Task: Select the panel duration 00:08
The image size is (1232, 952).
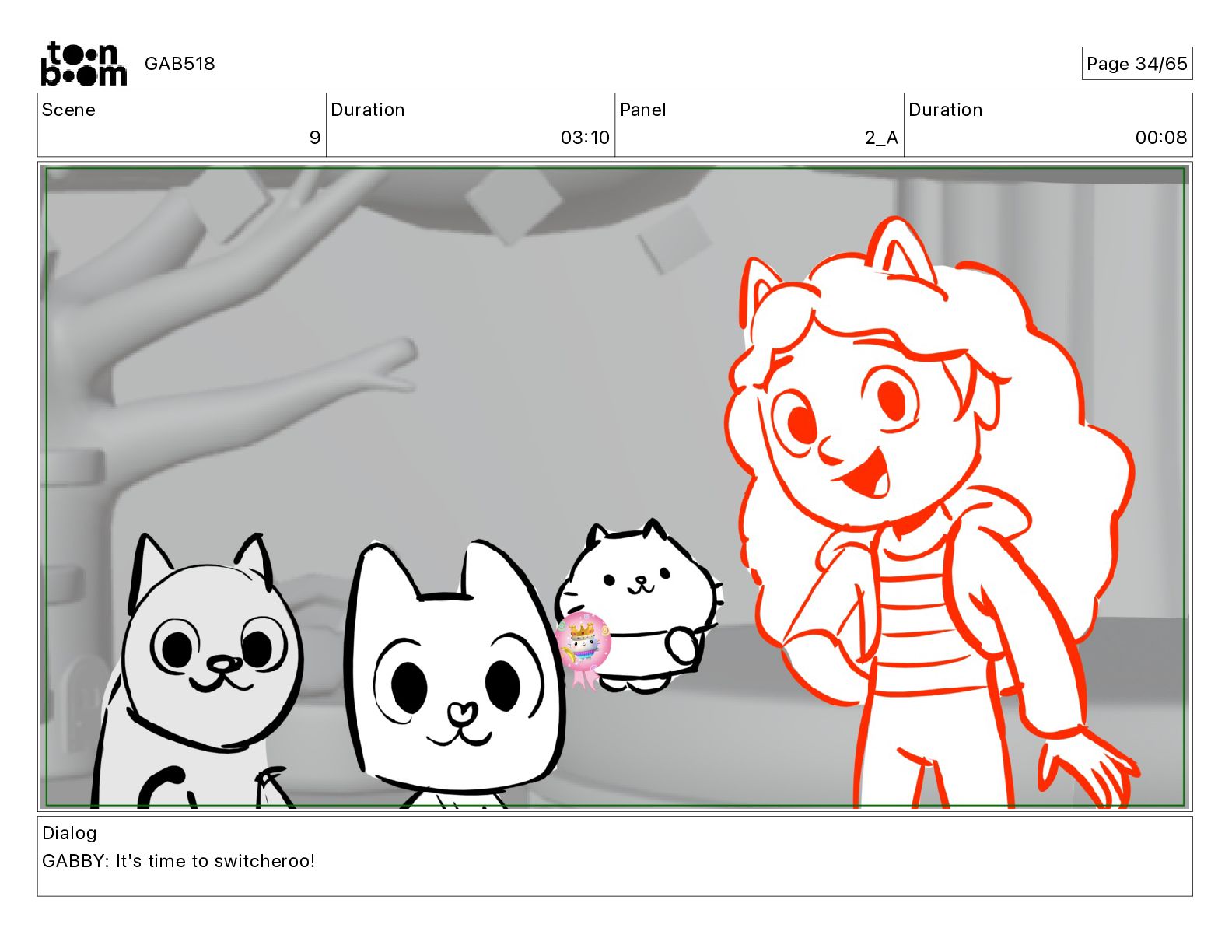Action: [1161, 138]
